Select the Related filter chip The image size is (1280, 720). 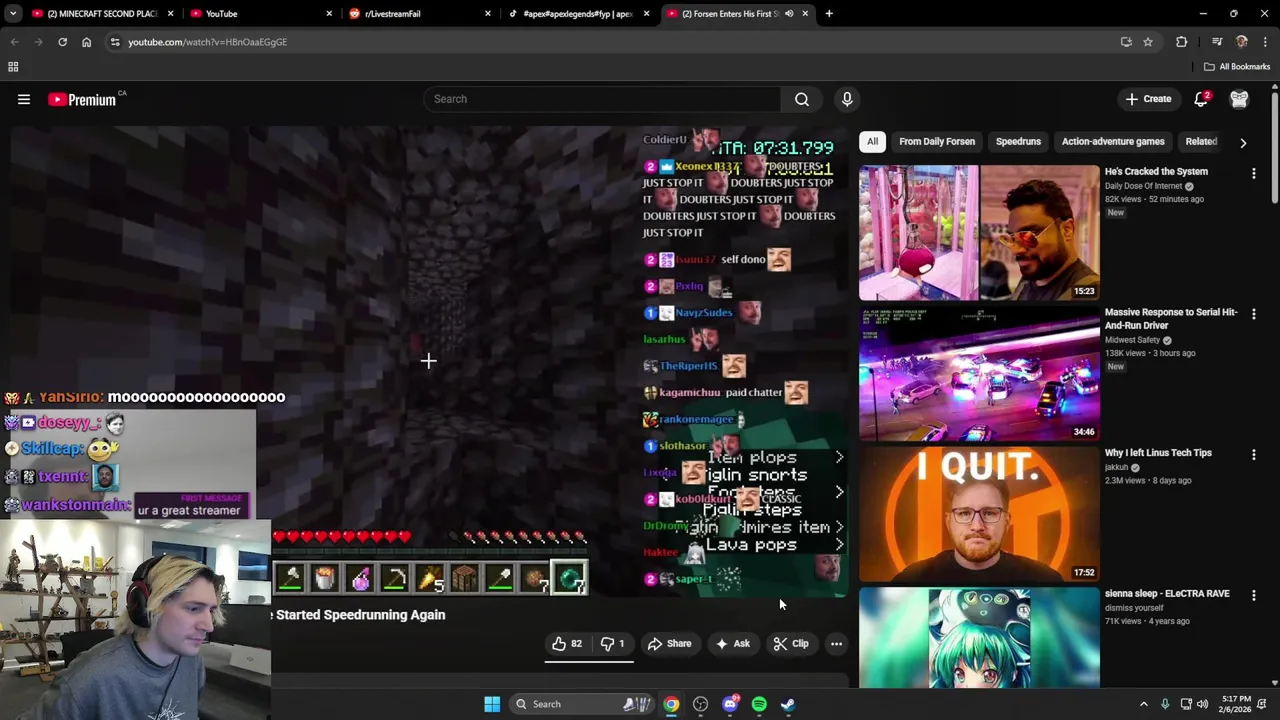pyautogui.click(x=1201, y=142)
